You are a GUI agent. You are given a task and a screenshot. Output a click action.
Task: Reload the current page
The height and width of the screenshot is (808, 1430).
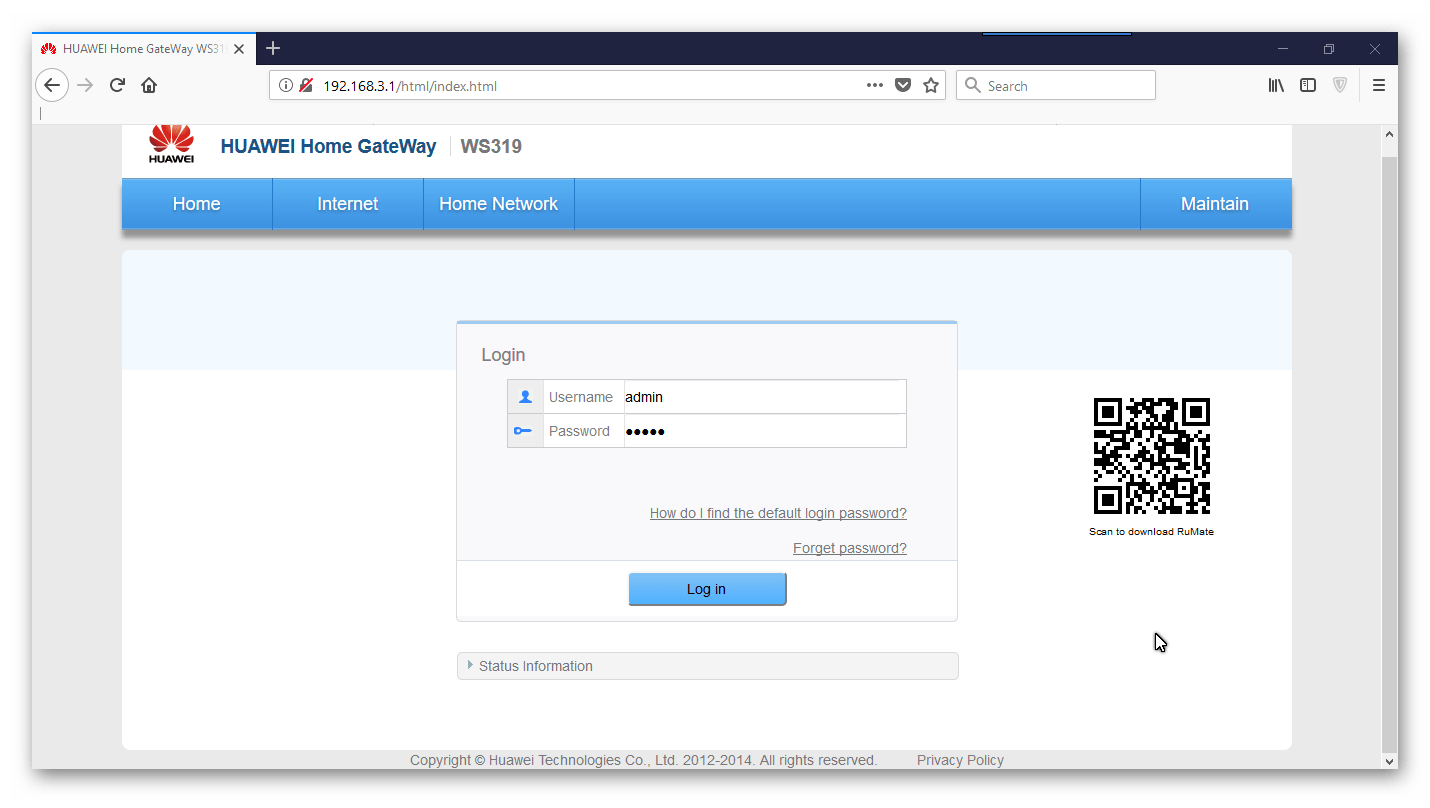pos(117,85)
